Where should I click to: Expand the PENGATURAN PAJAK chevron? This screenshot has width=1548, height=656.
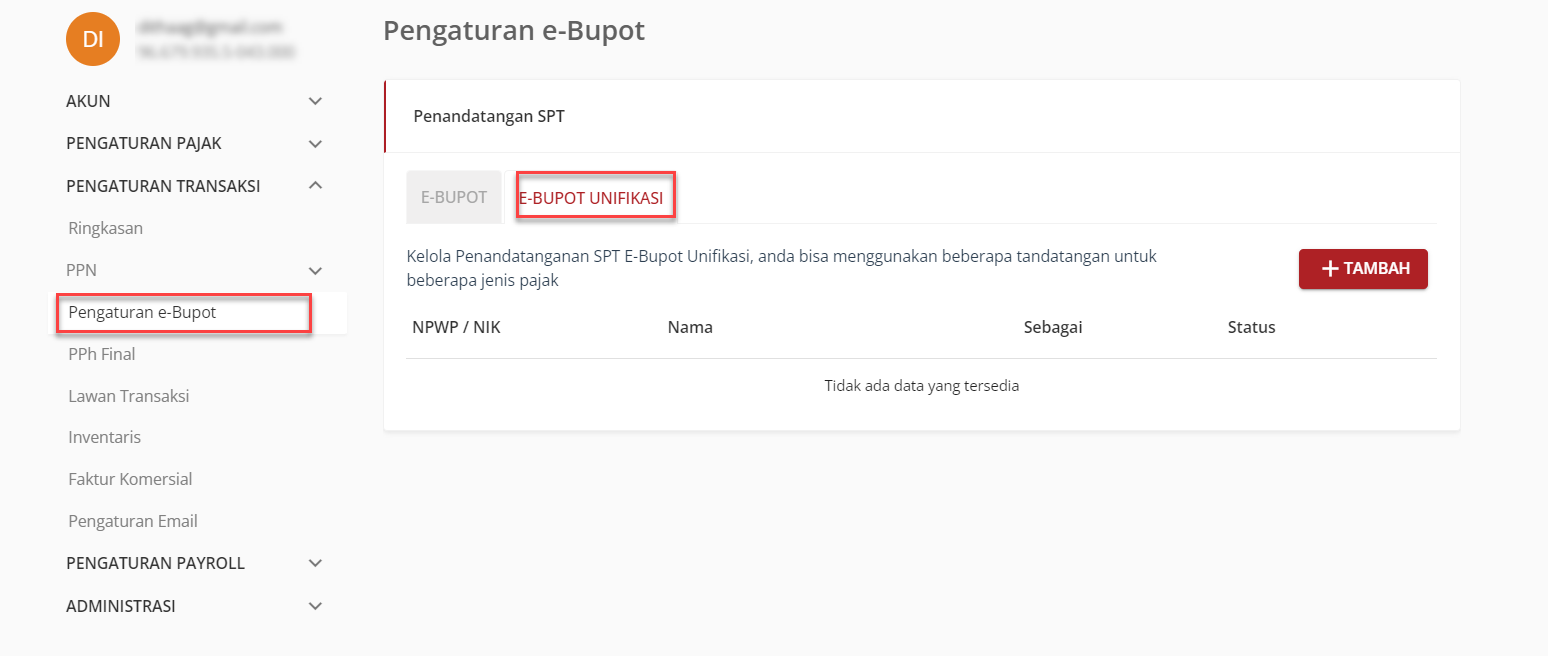click(315, 144)
